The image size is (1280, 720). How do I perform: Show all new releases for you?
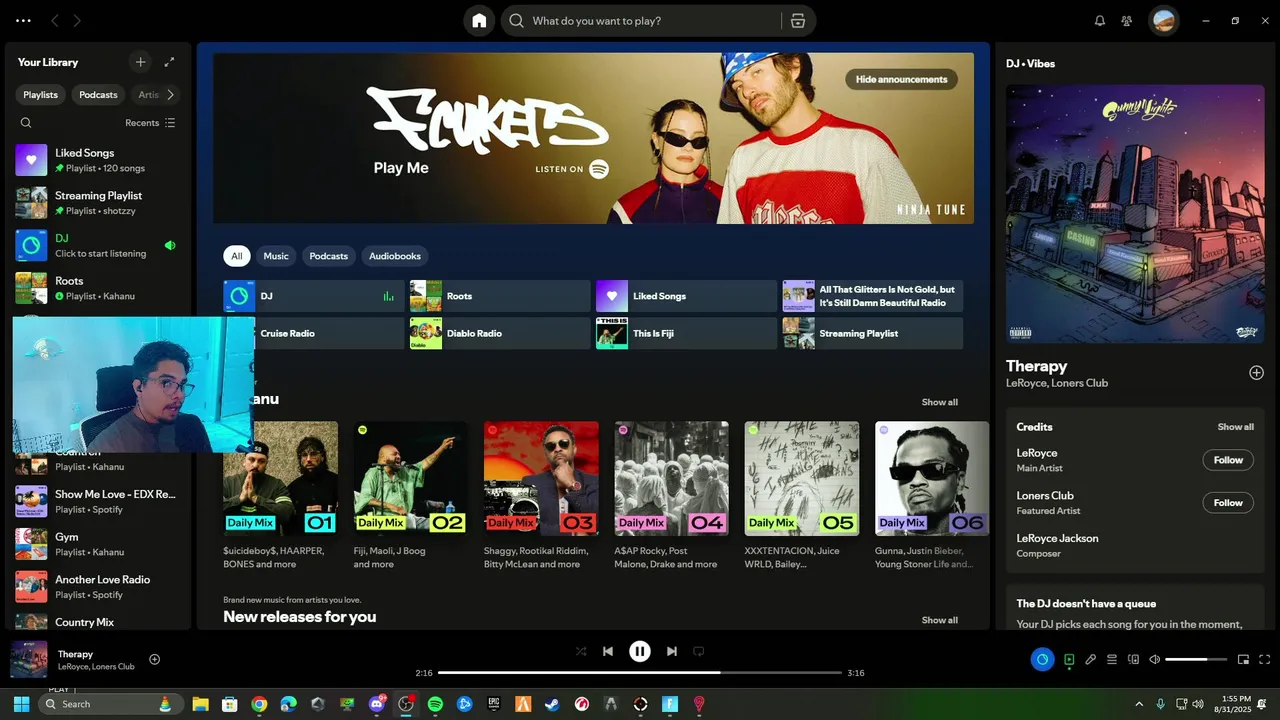click(x=939, y=620)
